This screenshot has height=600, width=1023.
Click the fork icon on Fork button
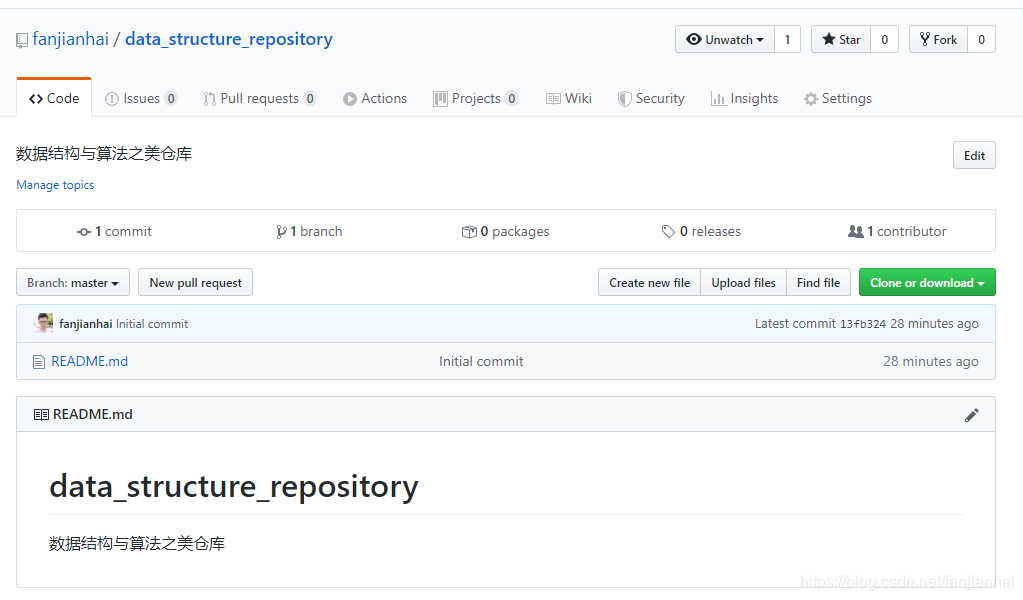[924, 39]
